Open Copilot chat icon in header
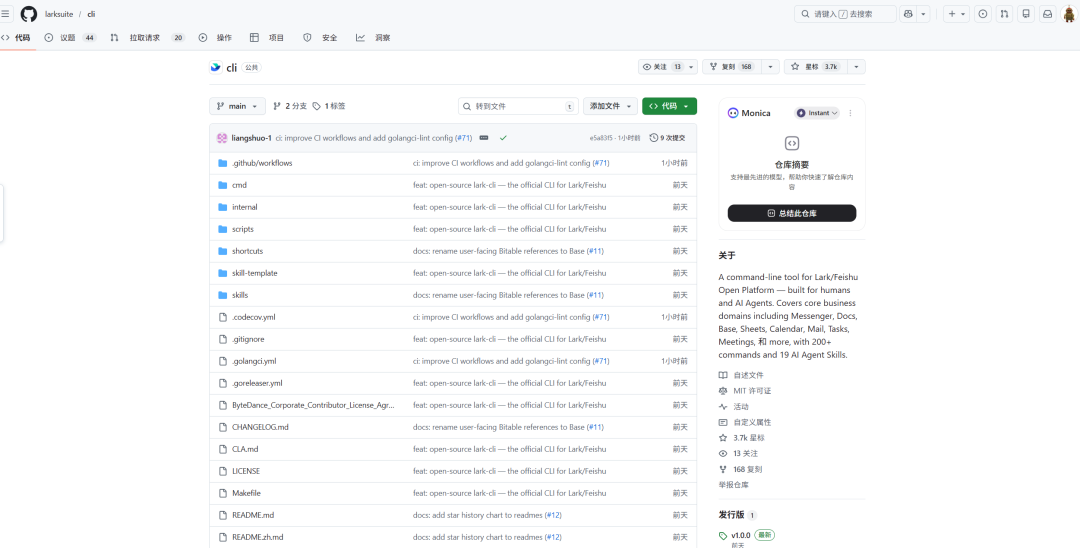The image size is (1080, 548). point(908,14)
